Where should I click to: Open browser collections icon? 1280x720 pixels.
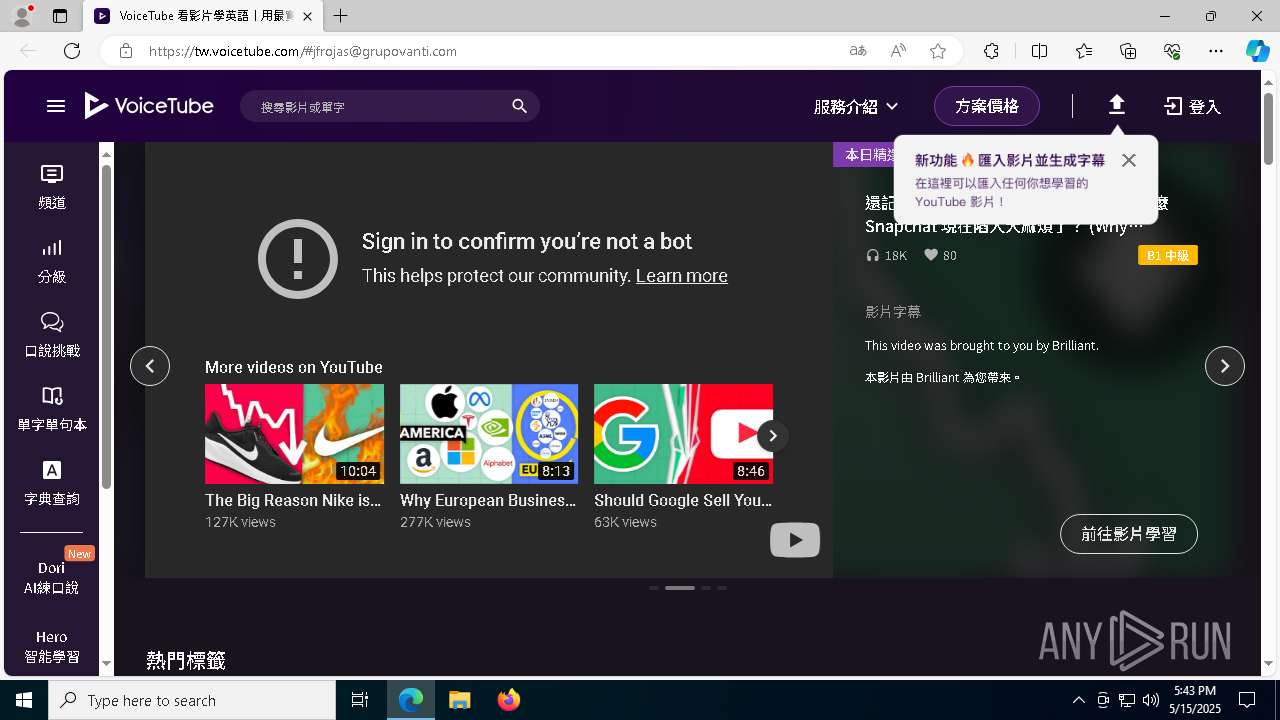point(1128,51)
